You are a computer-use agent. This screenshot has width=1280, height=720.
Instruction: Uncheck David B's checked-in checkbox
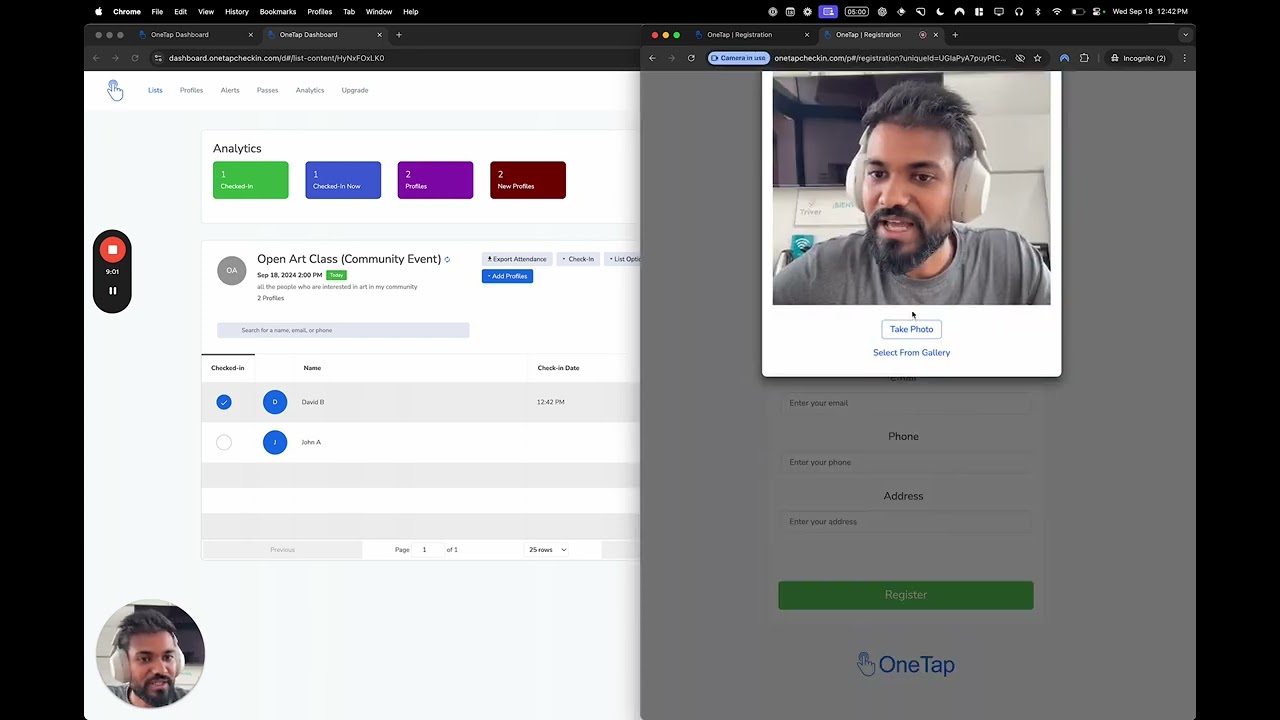(x=224, y=402)
